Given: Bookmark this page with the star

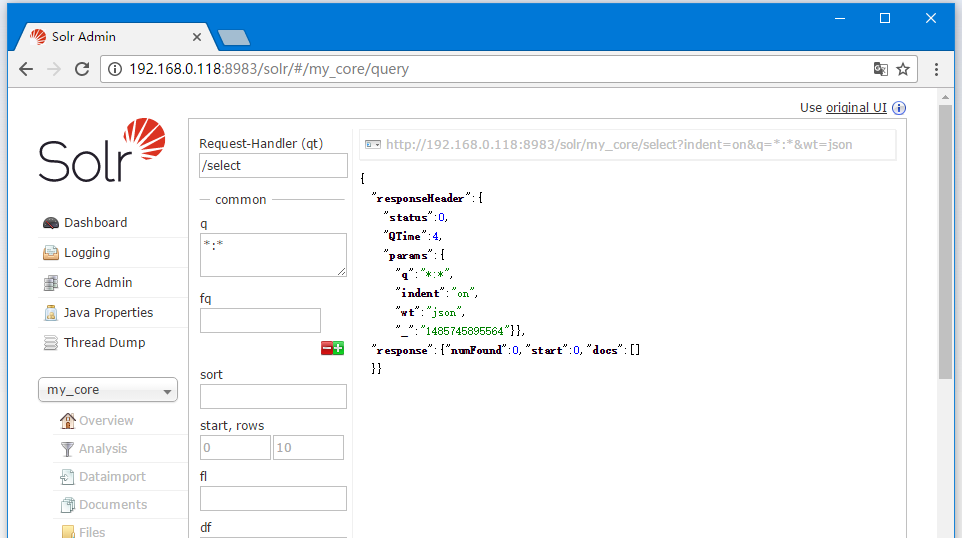Looking at the screenshot, I should point(903,69).
